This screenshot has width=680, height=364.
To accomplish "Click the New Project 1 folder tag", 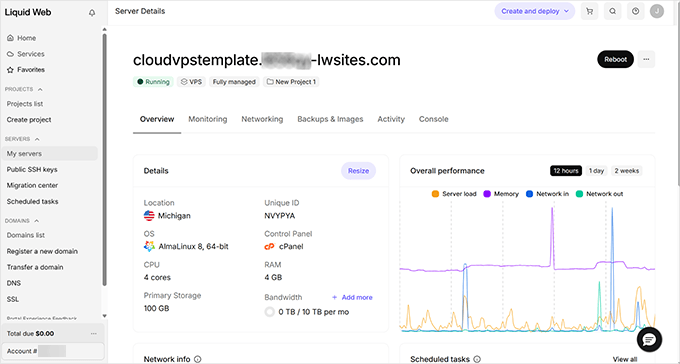I will point(291,82).
